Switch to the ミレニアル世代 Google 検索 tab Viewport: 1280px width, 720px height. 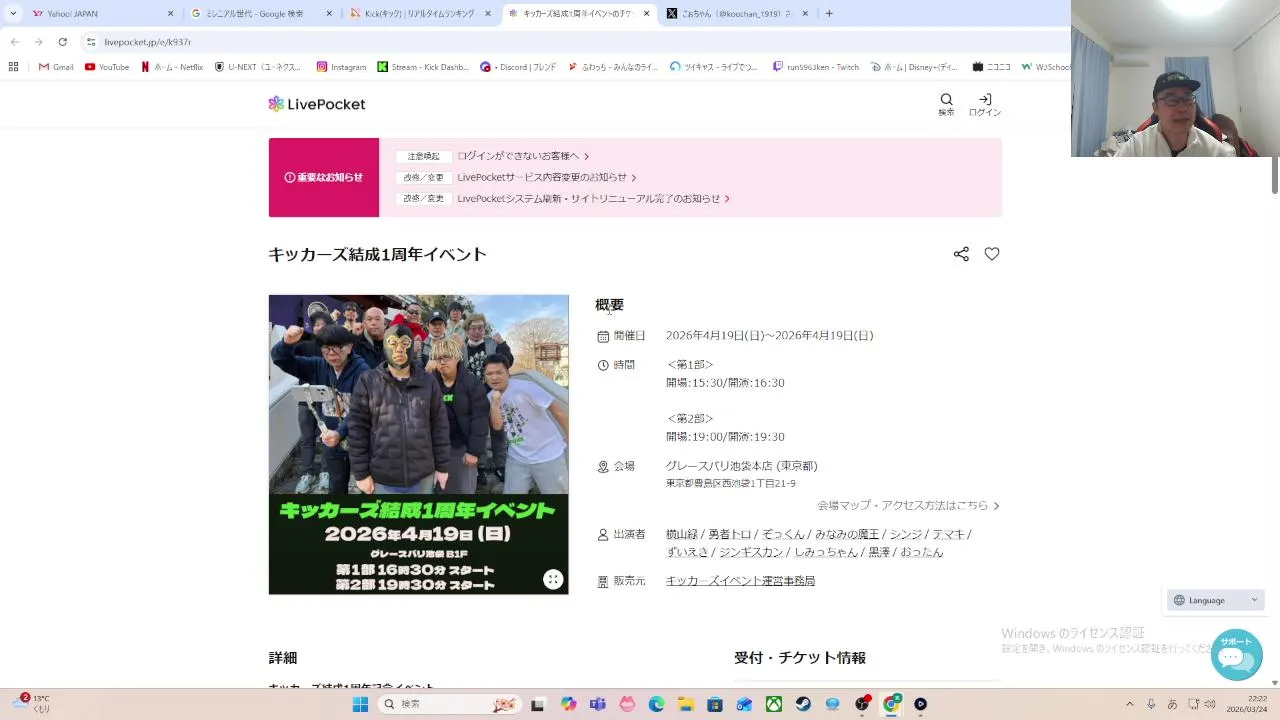click(260, 14)
